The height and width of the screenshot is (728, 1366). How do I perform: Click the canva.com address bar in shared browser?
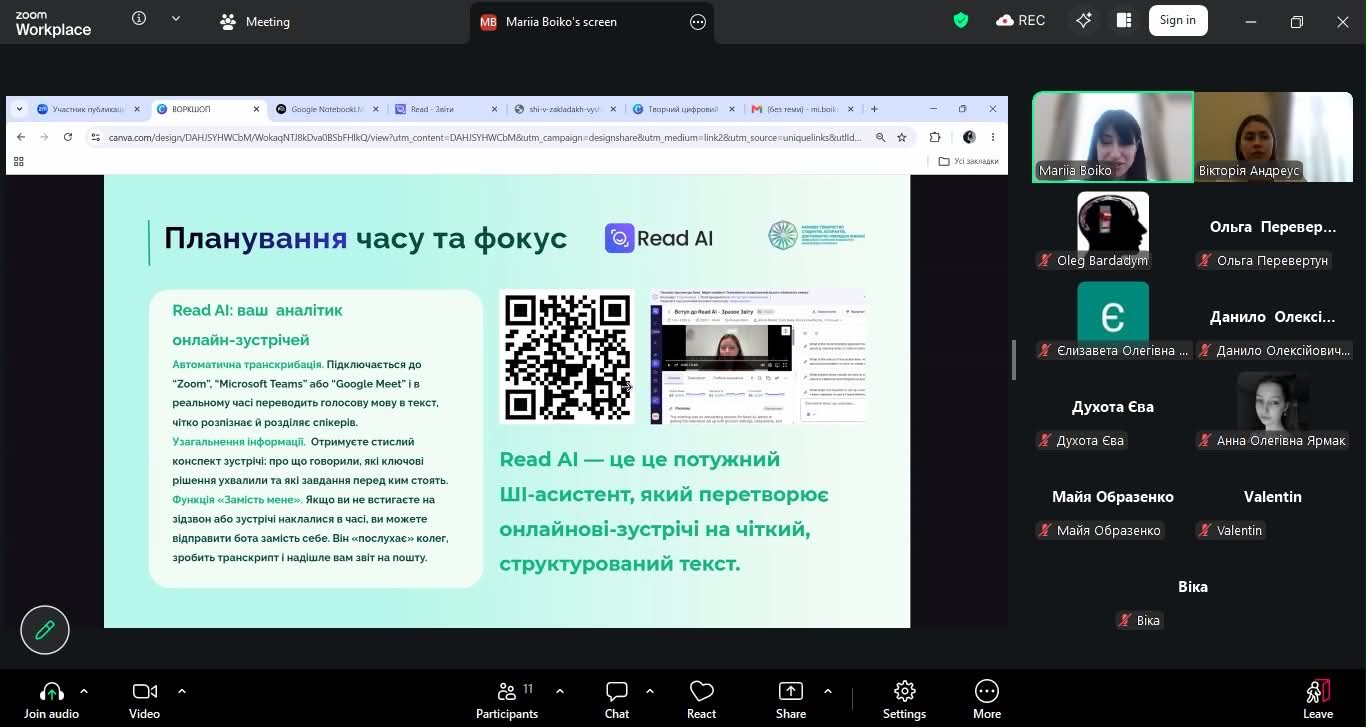click(x=484, y=137)
